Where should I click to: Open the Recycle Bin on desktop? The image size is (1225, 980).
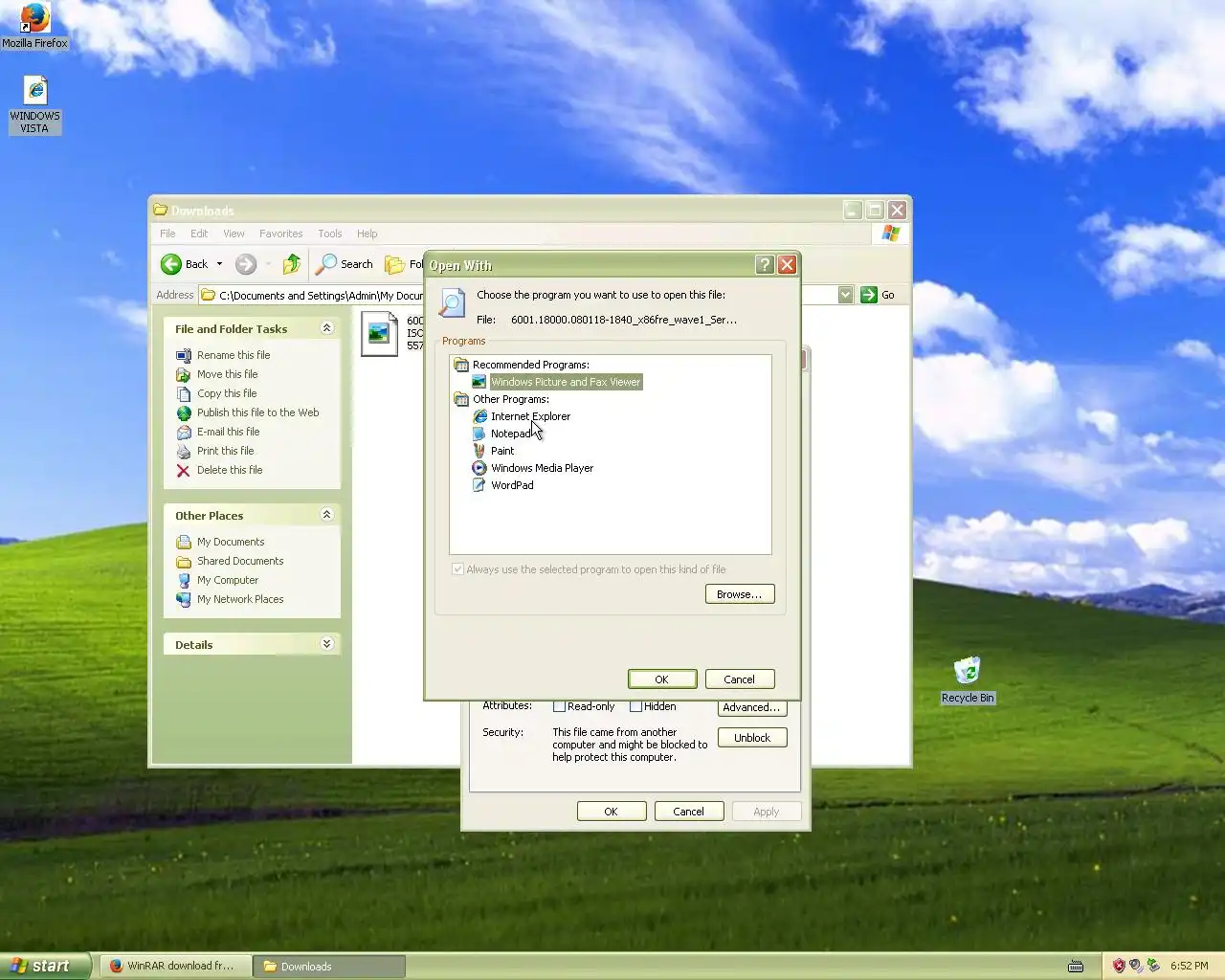(968, 679)
